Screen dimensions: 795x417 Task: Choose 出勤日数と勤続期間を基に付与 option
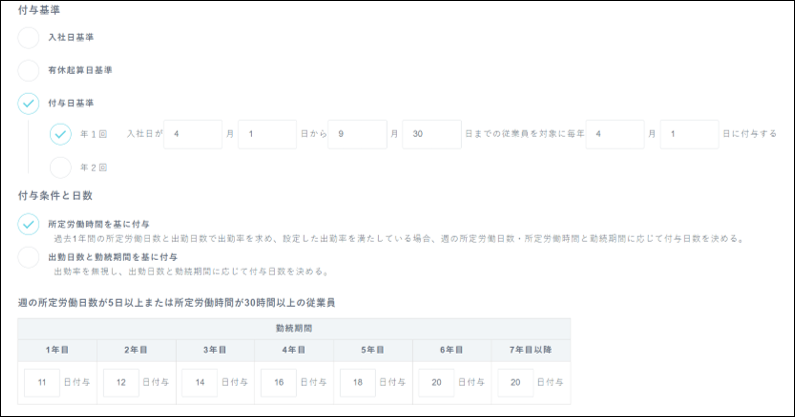(29, 257)
